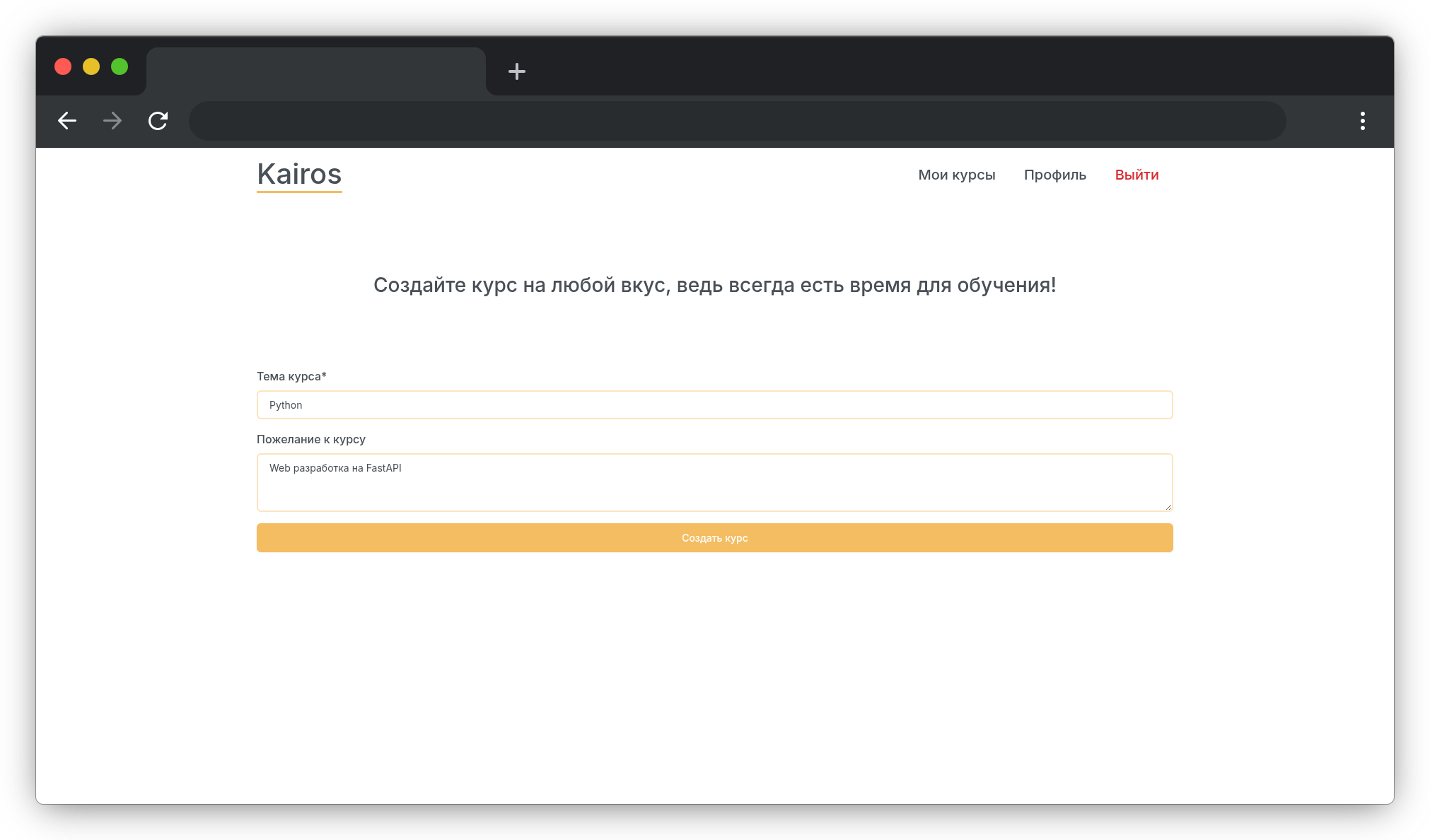Click the Создать курс button
Screen dimensions: 1430x840
[714, 538]
